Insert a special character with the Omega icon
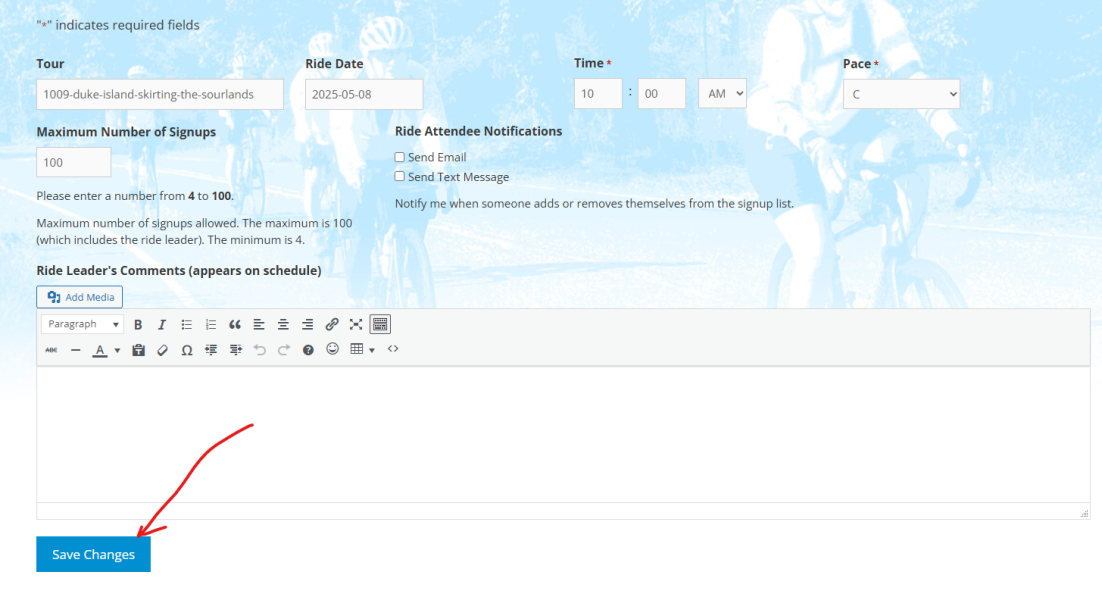Viewport: 1102px width, 600px height. [x=187, y=350]
